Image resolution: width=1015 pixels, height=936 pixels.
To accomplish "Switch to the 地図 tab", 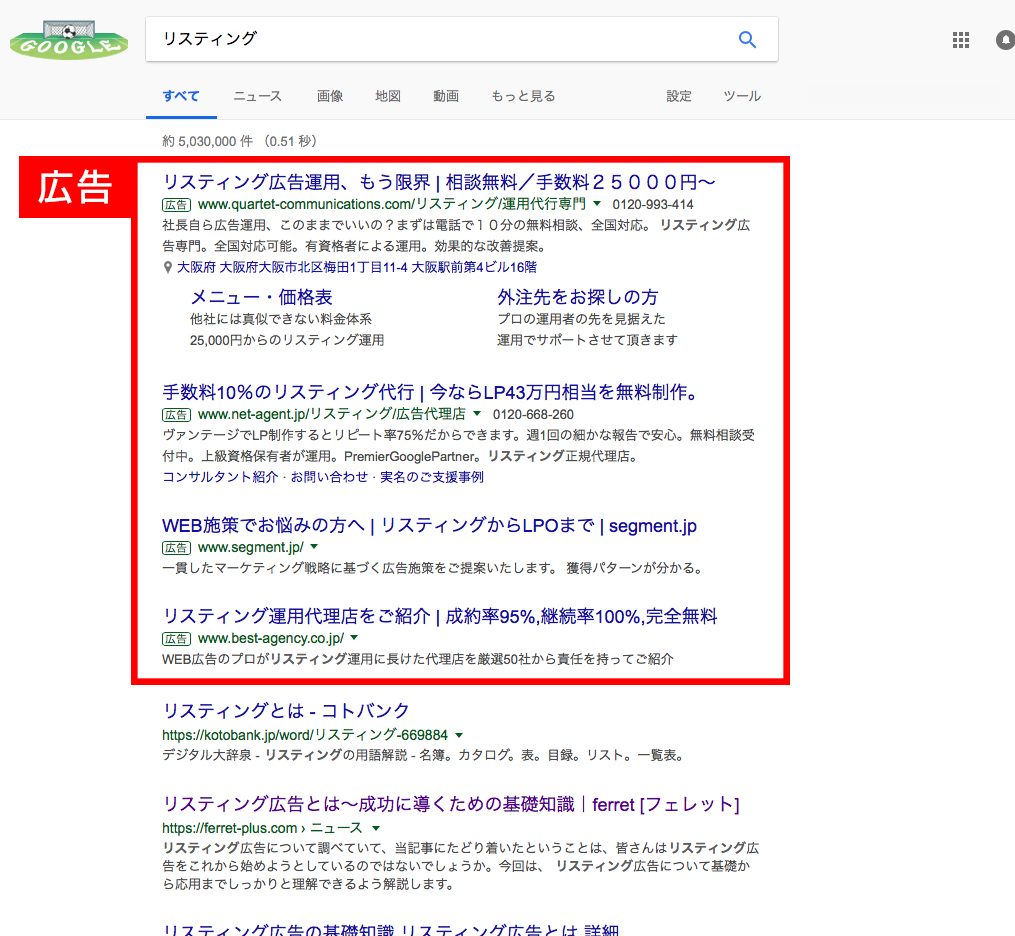I will pyautogui.click(x=388, y=96).
